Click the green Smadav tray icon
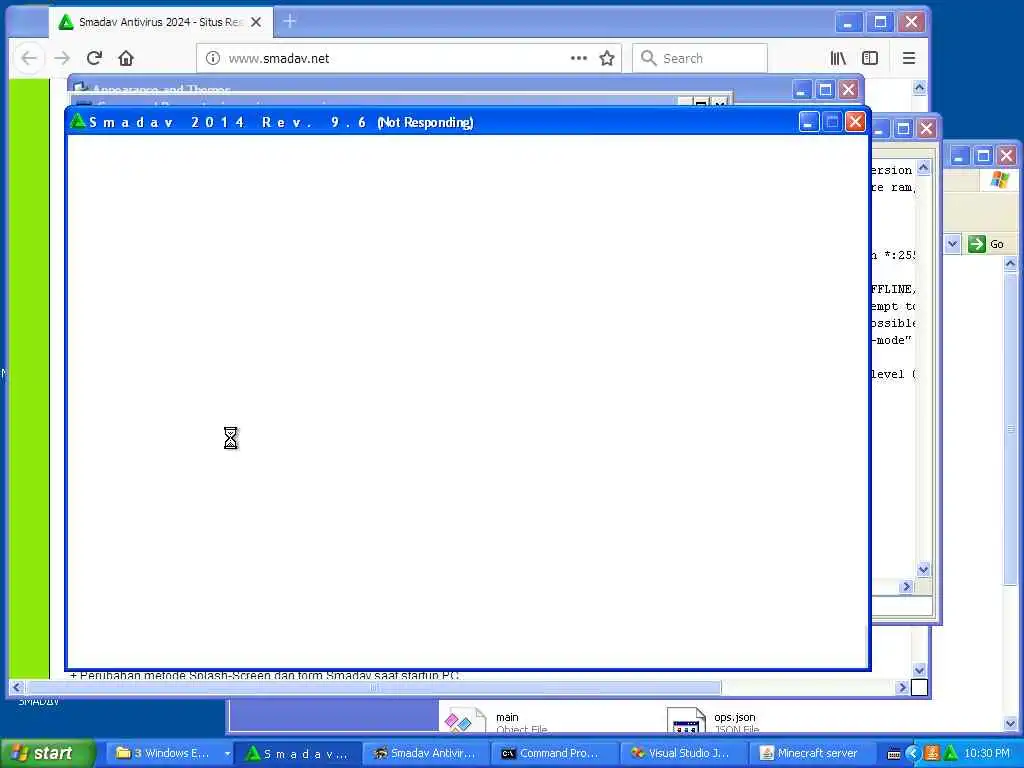 click(950, 754)
